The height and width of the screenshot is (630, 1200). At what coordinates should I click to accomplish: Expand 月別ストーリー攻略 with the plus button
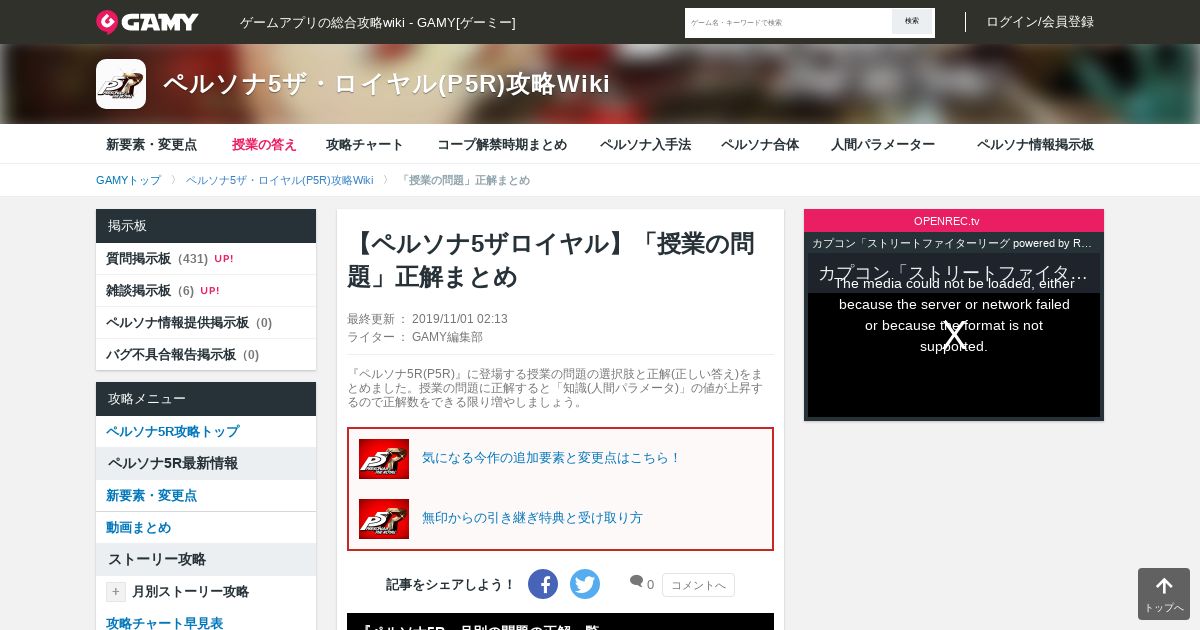point(116,592)
